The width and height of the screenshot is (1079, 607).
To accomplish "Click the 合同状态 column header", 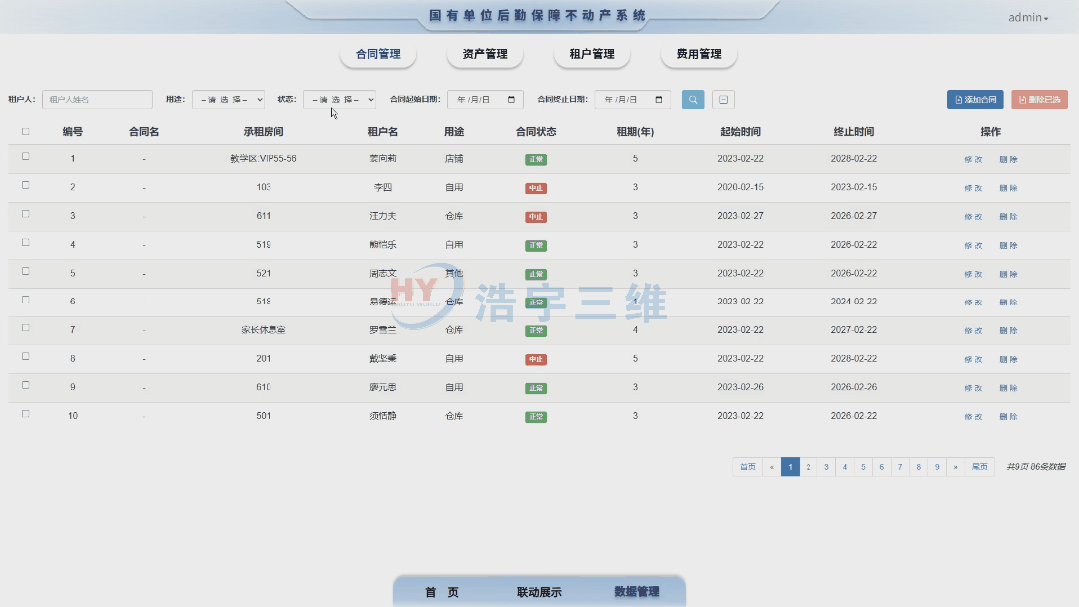I will pos(536,131).
